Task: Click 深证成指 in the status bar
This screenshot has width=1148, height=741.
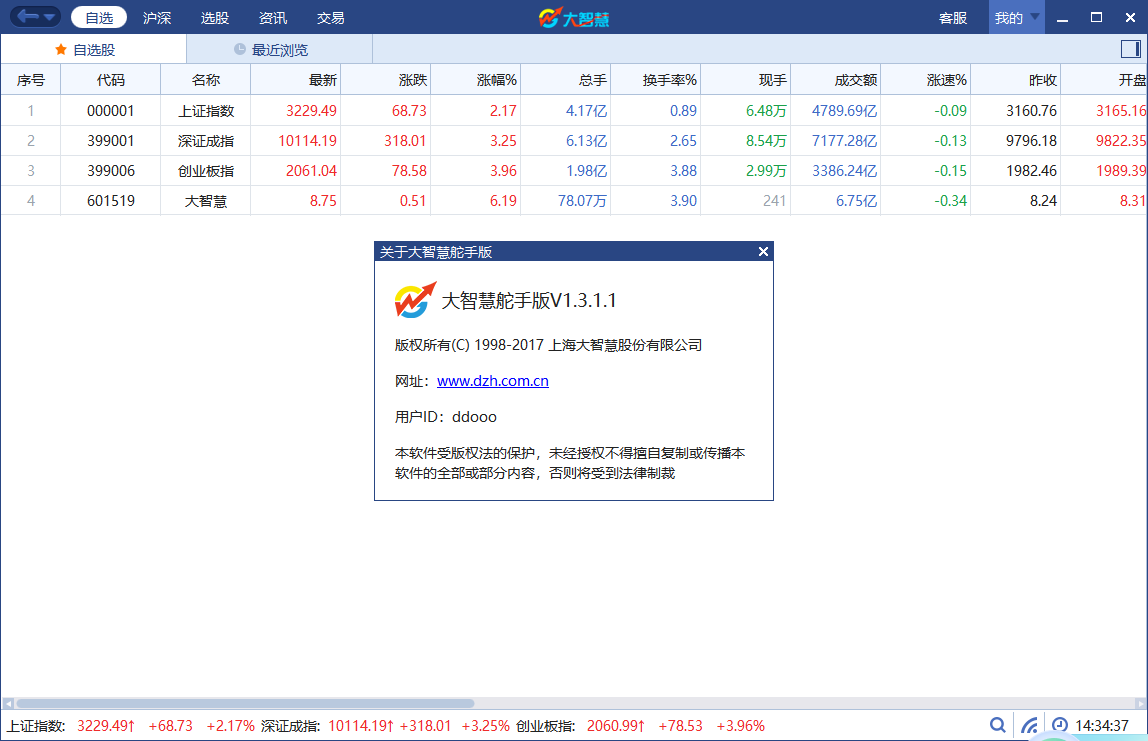Action: point(290,726)
